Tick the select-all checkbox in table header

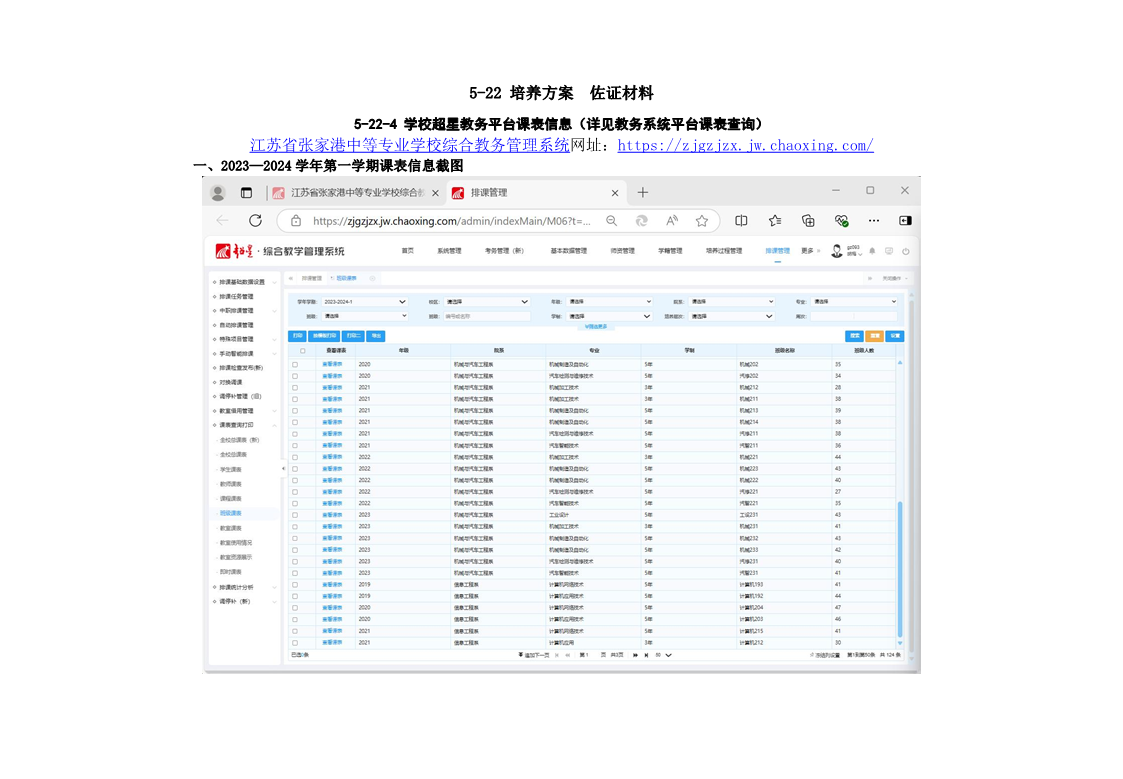pyautogui.click(x=302, y=351)
